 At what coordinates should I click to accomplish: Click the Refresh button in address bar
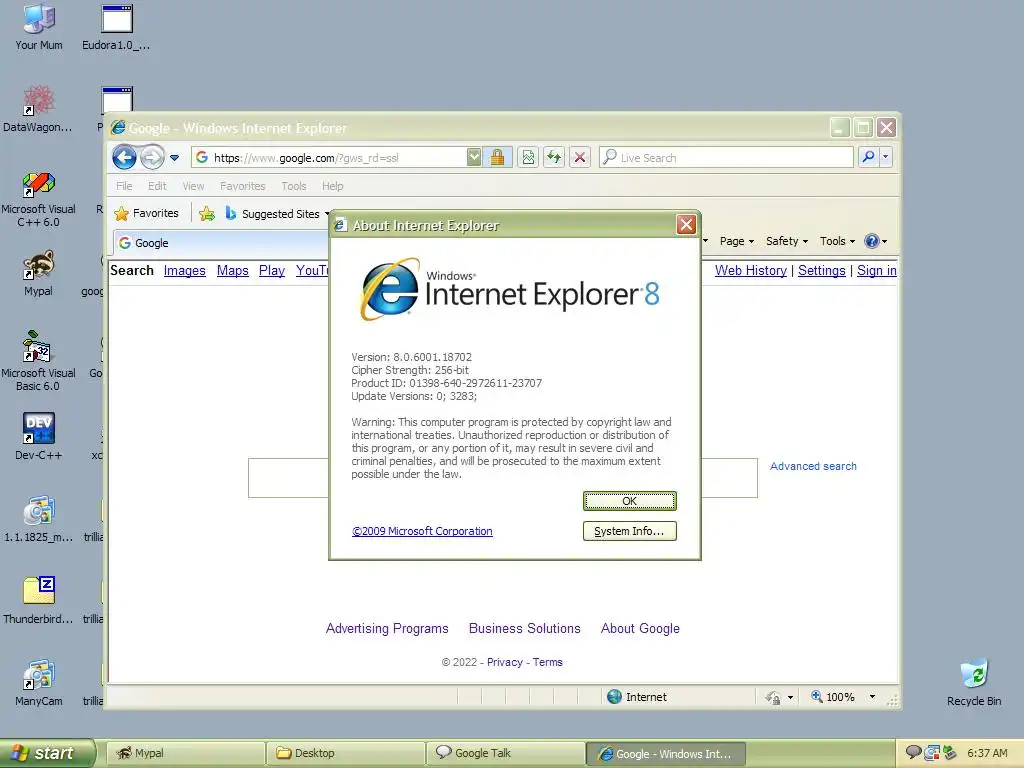point(554,157)
